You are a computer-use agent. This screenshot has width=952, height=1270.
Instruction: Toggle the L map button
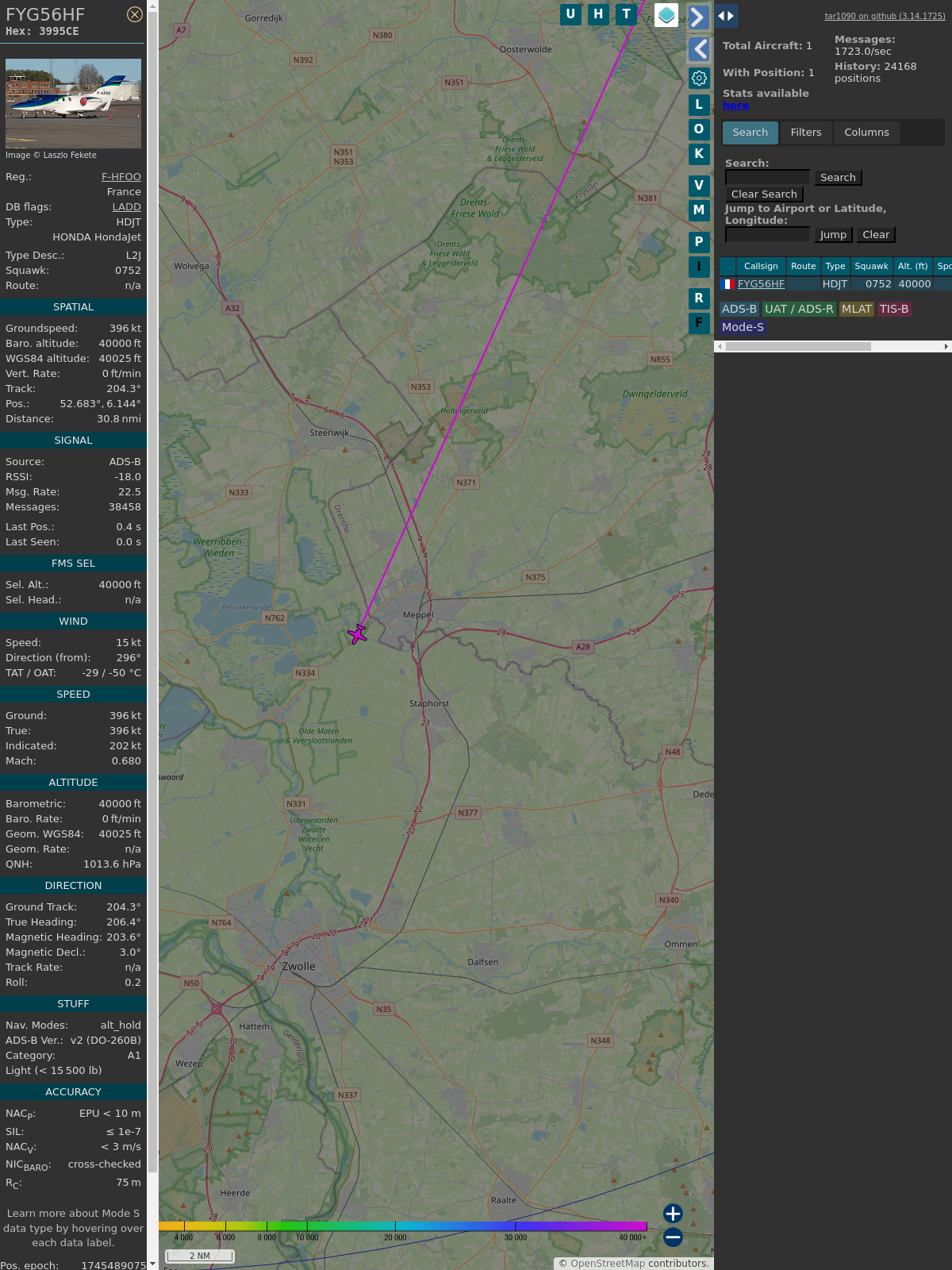click(x=699, y=104)
